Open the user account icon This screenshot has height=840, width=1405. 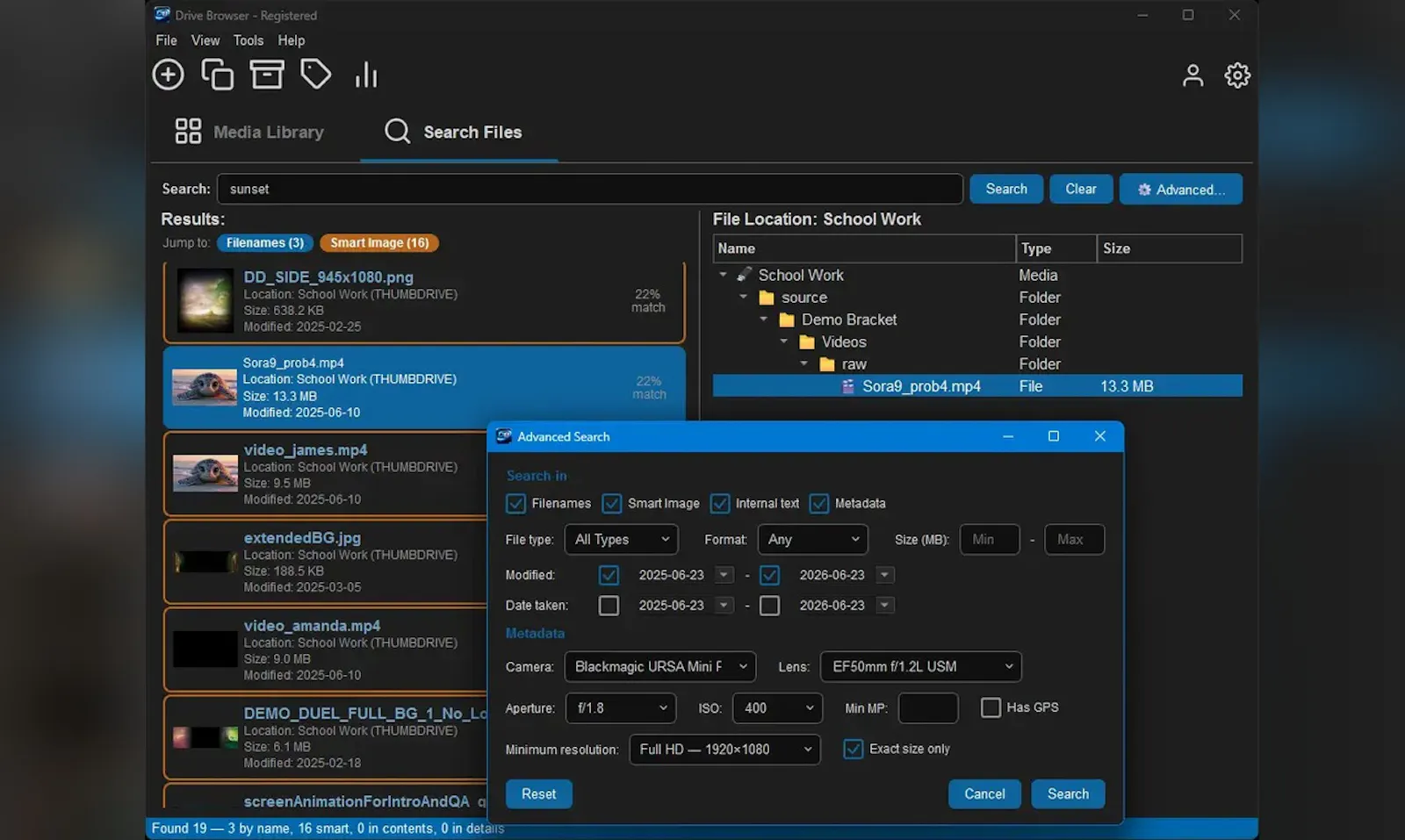pos(1192,75)
